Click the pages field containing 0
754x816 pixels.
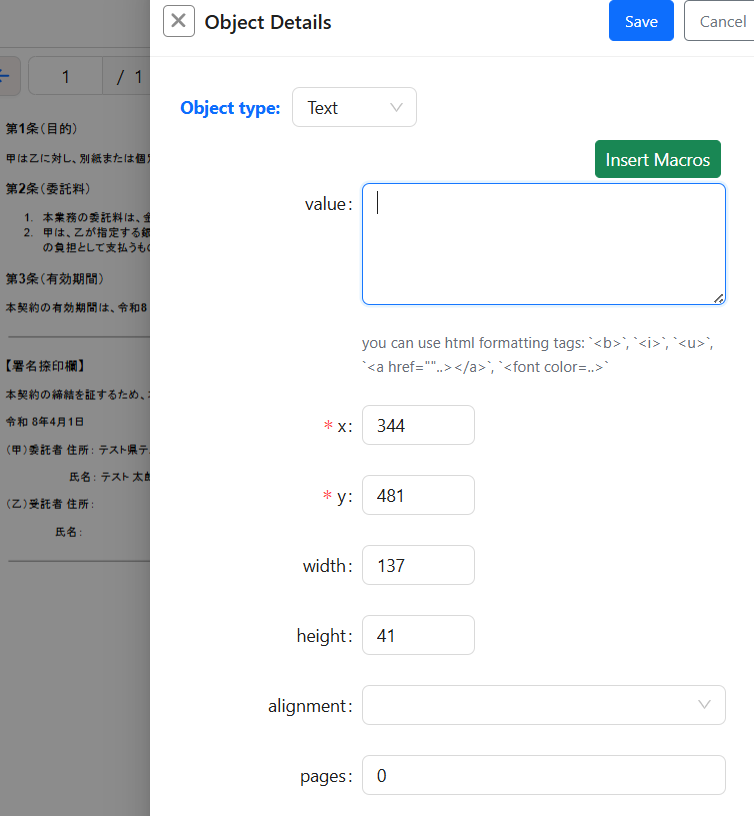(543, 775)
